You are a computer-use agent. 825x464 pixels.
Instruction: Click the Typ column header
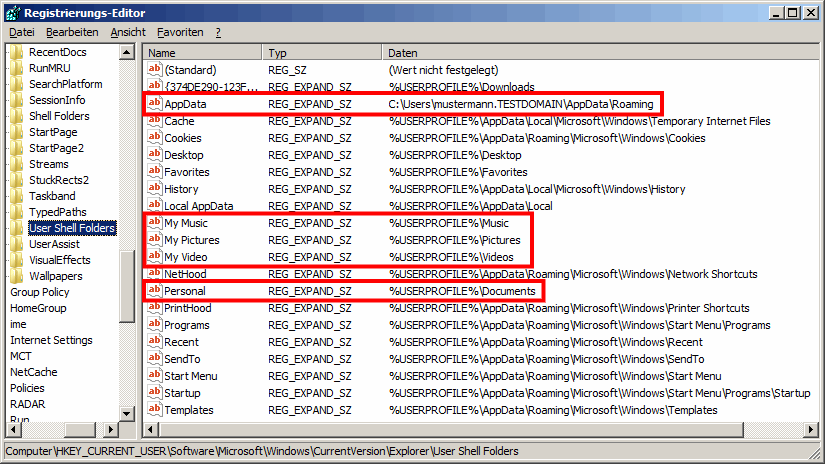[321, 52]
